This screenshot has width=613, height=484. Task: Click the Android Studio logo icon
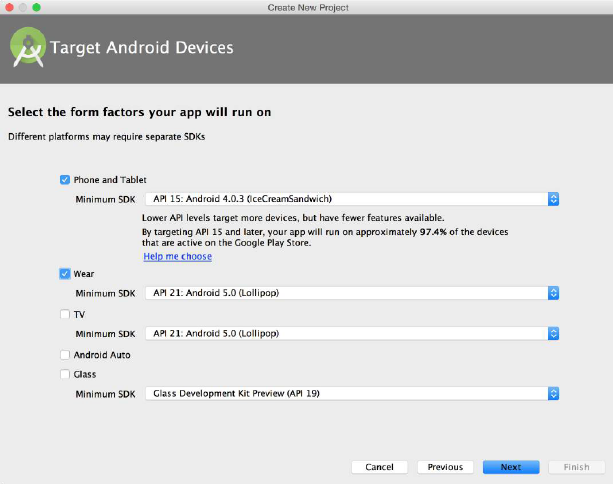point(27,47)
